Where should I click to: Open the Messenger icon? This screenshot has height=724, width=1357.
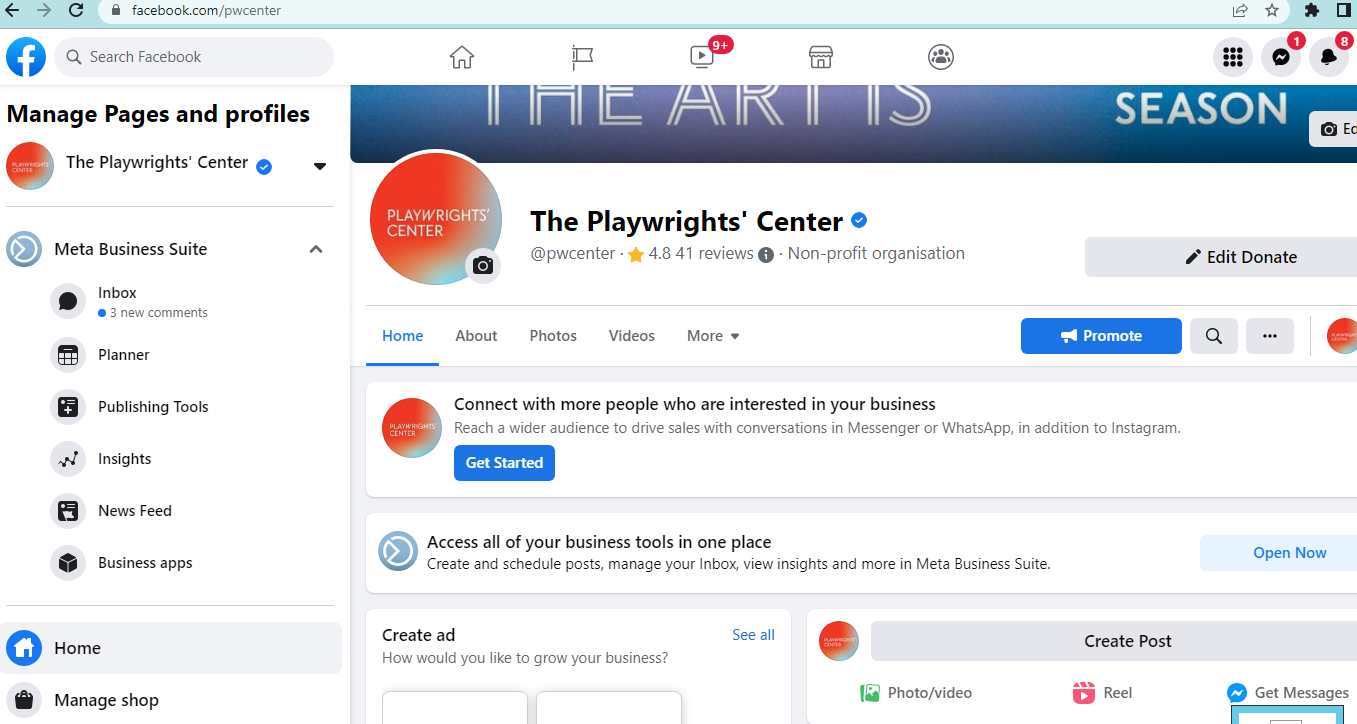[x=1281, y=57]
